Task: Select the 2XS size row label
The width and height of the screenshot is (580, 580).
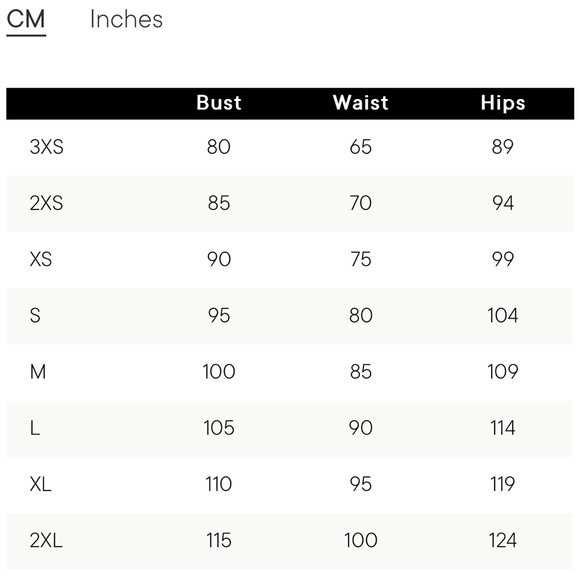Action: click(x=47, y=203)
